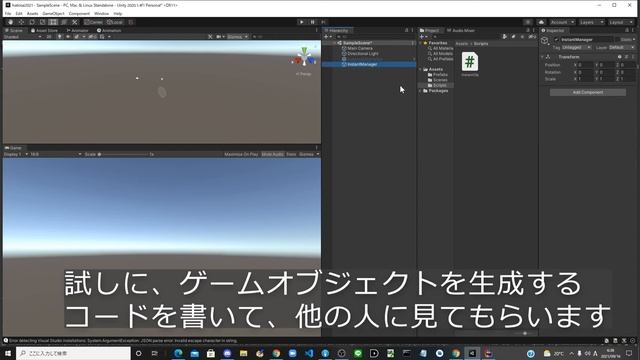Toggle Maximize On Play
The image size is (640, 360).
coord(241,154)
